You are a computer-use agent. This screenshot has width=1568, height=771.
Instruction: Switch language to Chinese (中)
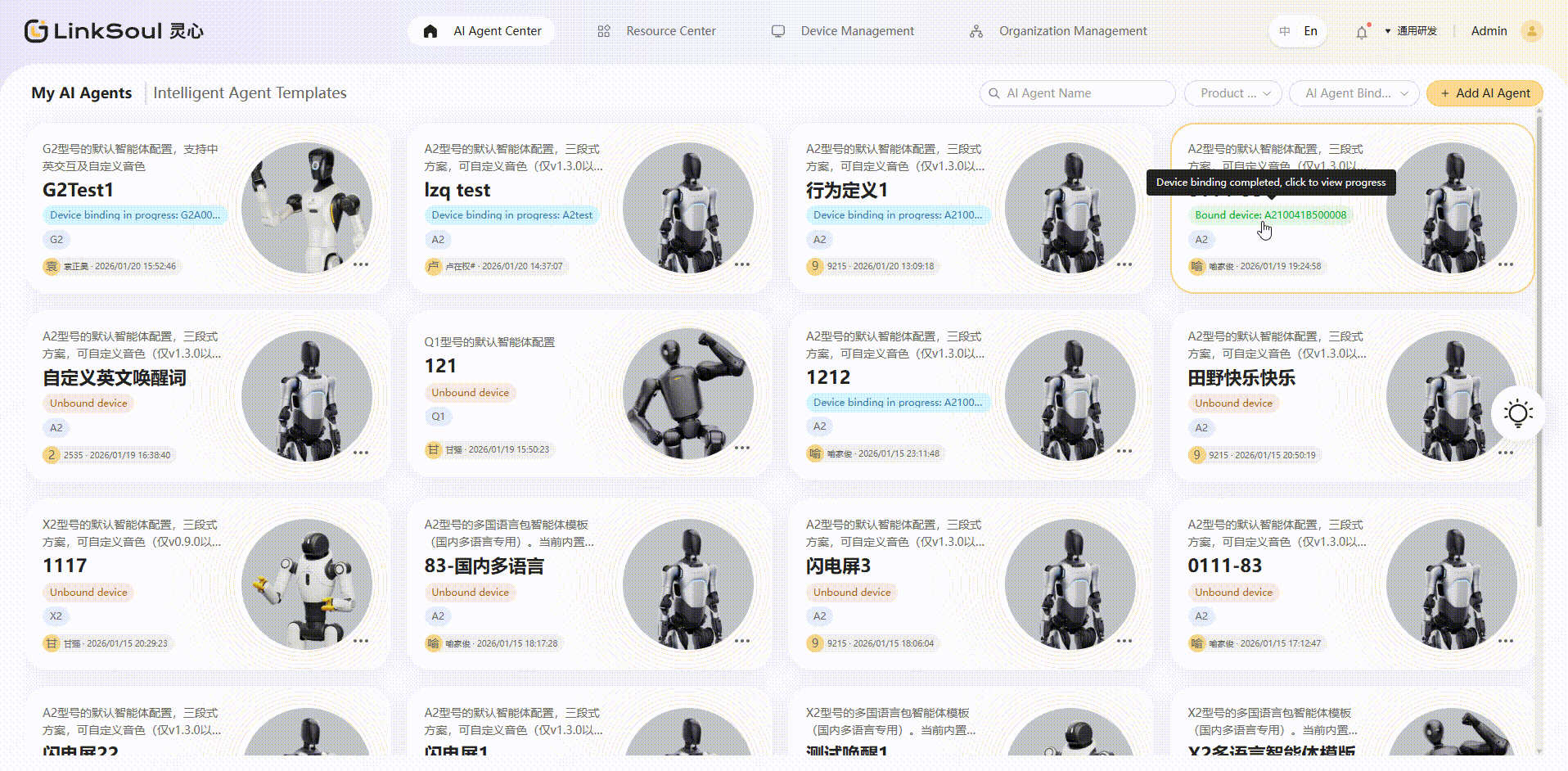1285,31
